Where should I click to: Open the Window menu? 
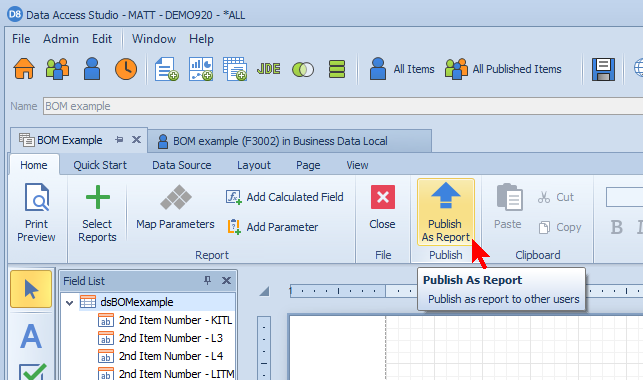point(154,39)
